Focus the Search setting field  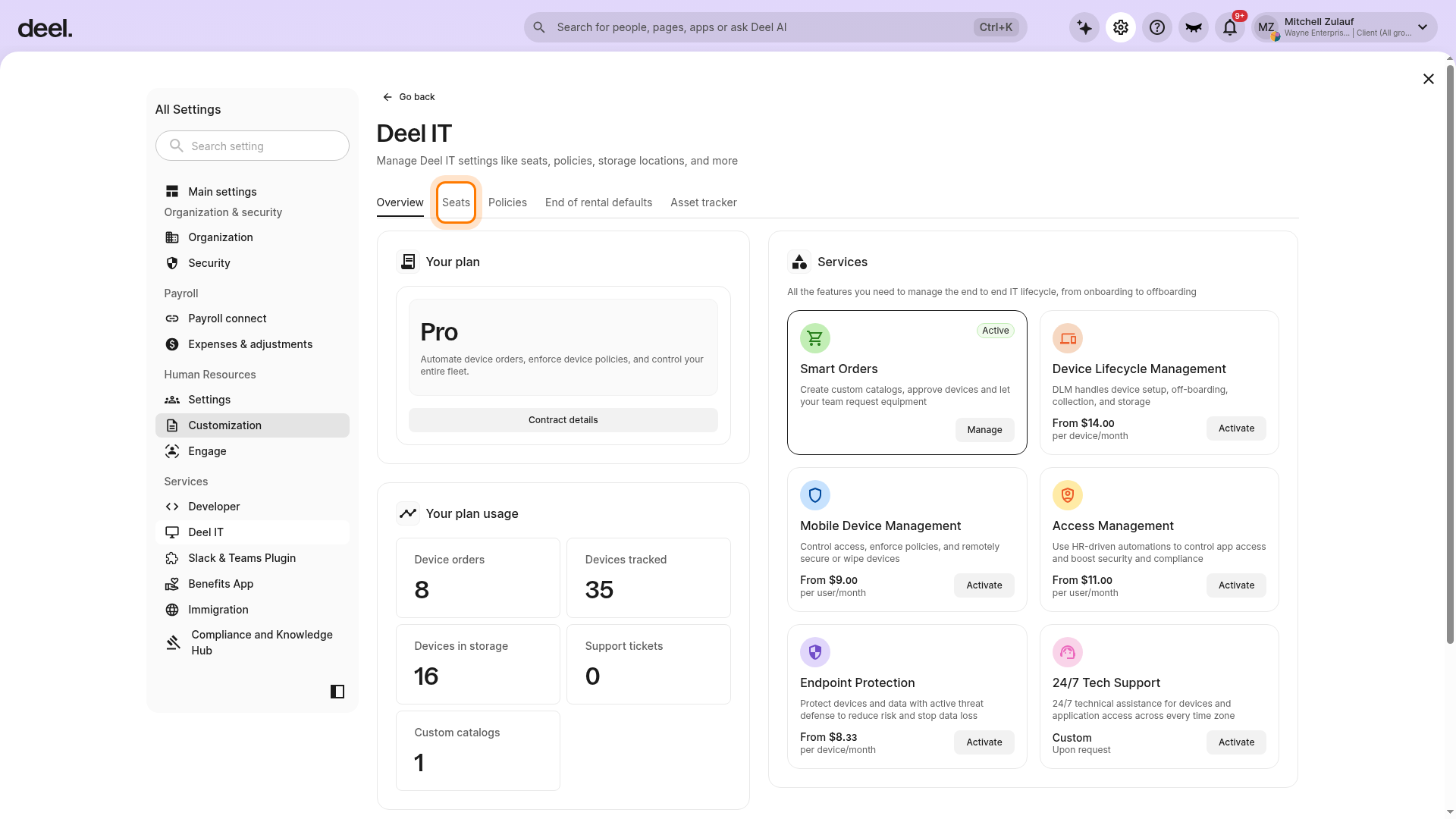(x=253, y=146)
